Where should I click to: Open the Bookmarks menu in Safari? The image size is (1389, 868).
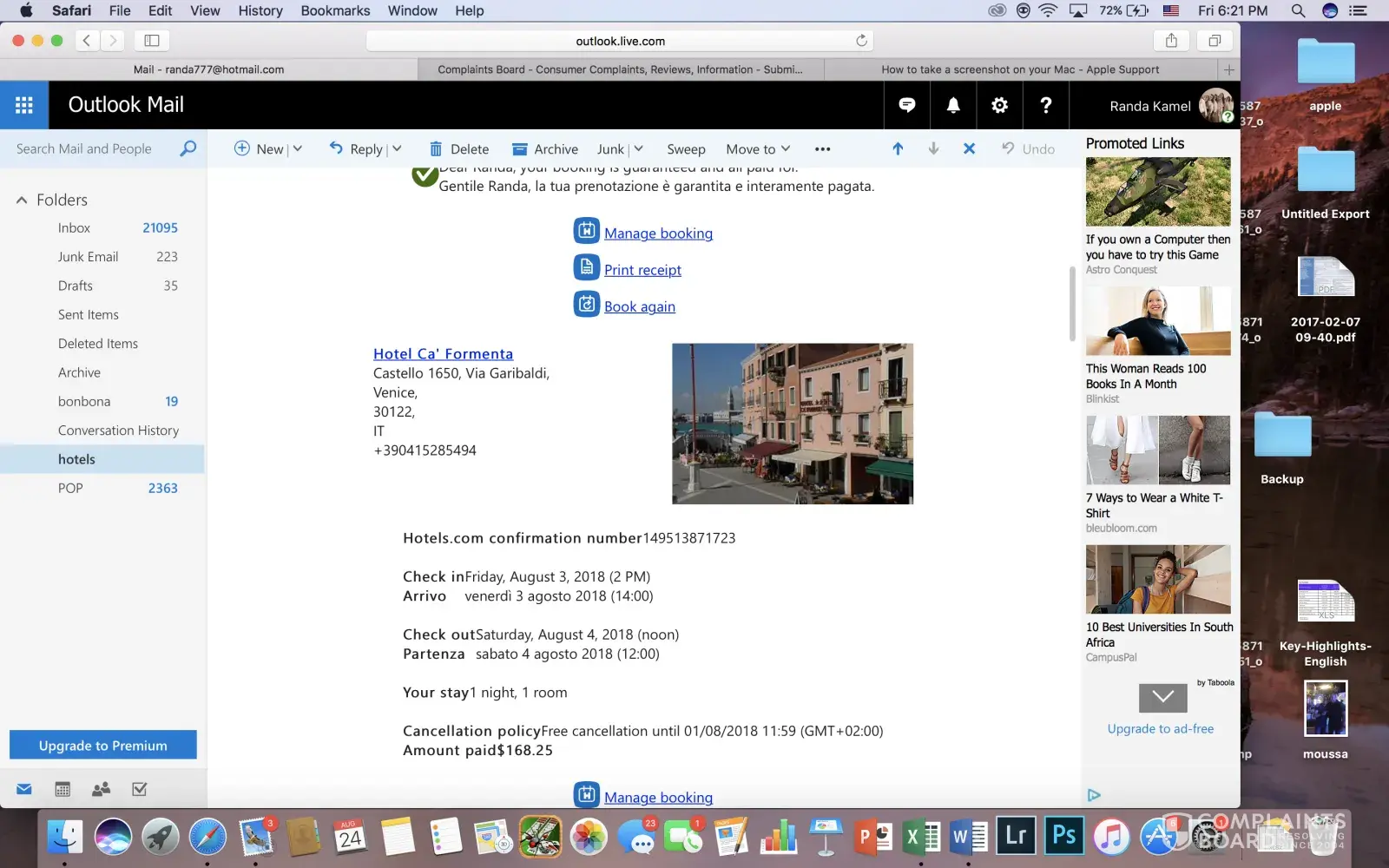pos(335,10)
